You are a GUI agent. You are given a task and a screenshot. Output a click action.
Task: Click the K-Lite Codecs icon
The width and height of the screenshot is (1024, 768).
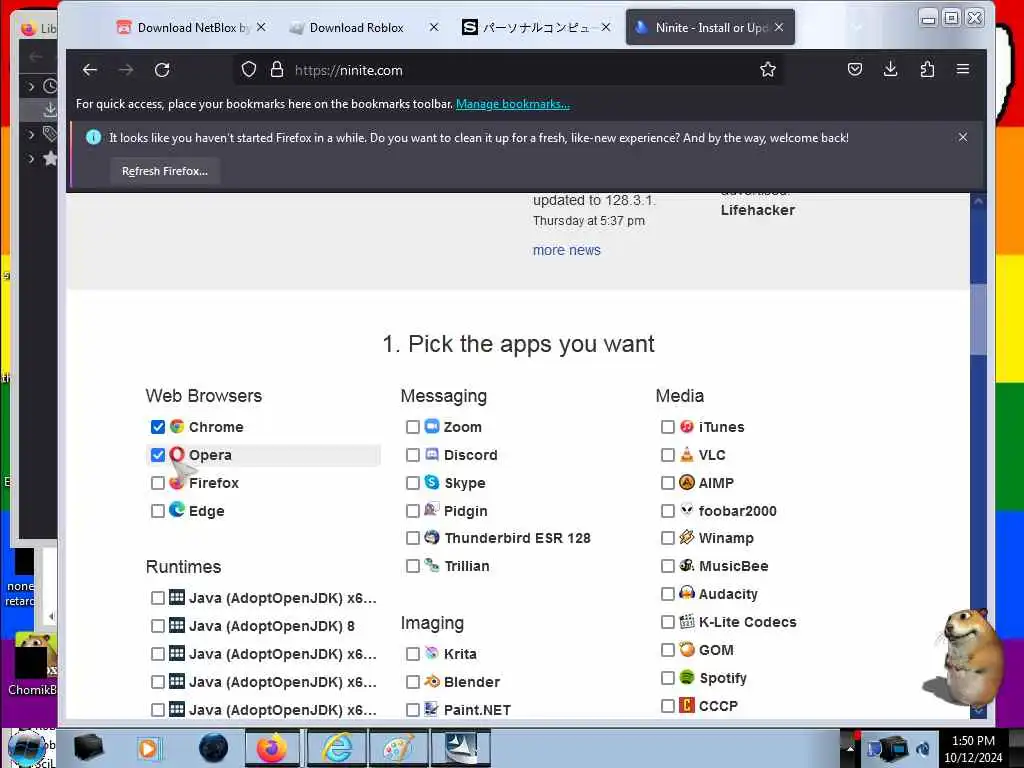click(x=686, y=621)
